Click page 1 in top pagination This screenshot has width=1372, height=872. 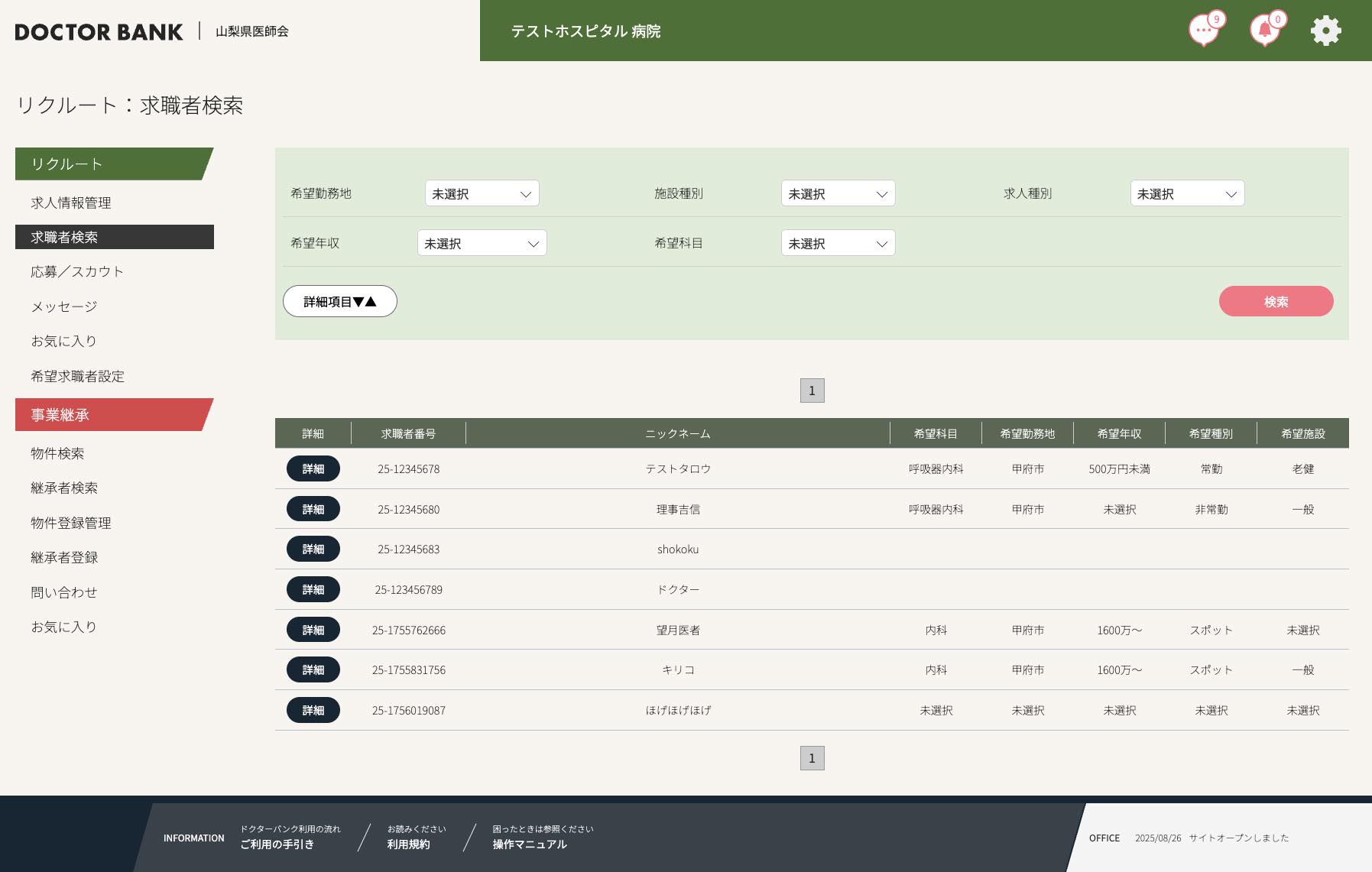pyautogui.click(x=812, y=391)
